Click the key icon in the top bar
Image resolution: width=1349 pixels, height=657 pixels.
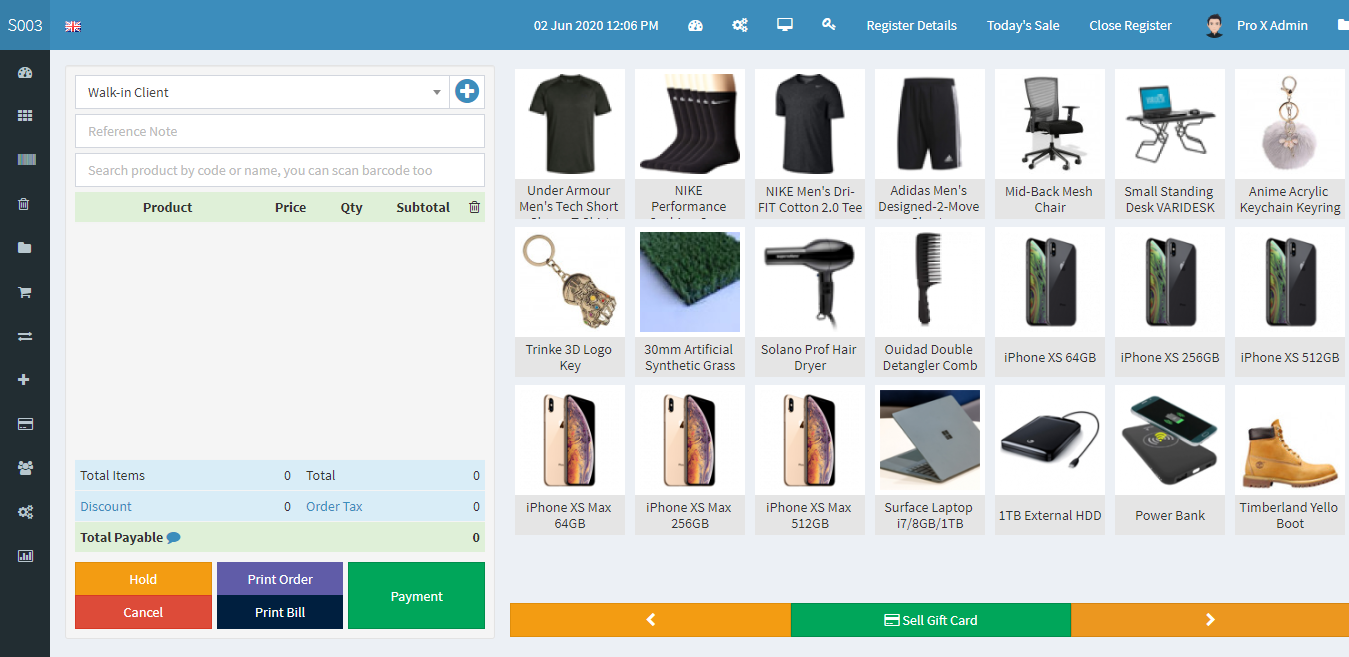[829, 25]
